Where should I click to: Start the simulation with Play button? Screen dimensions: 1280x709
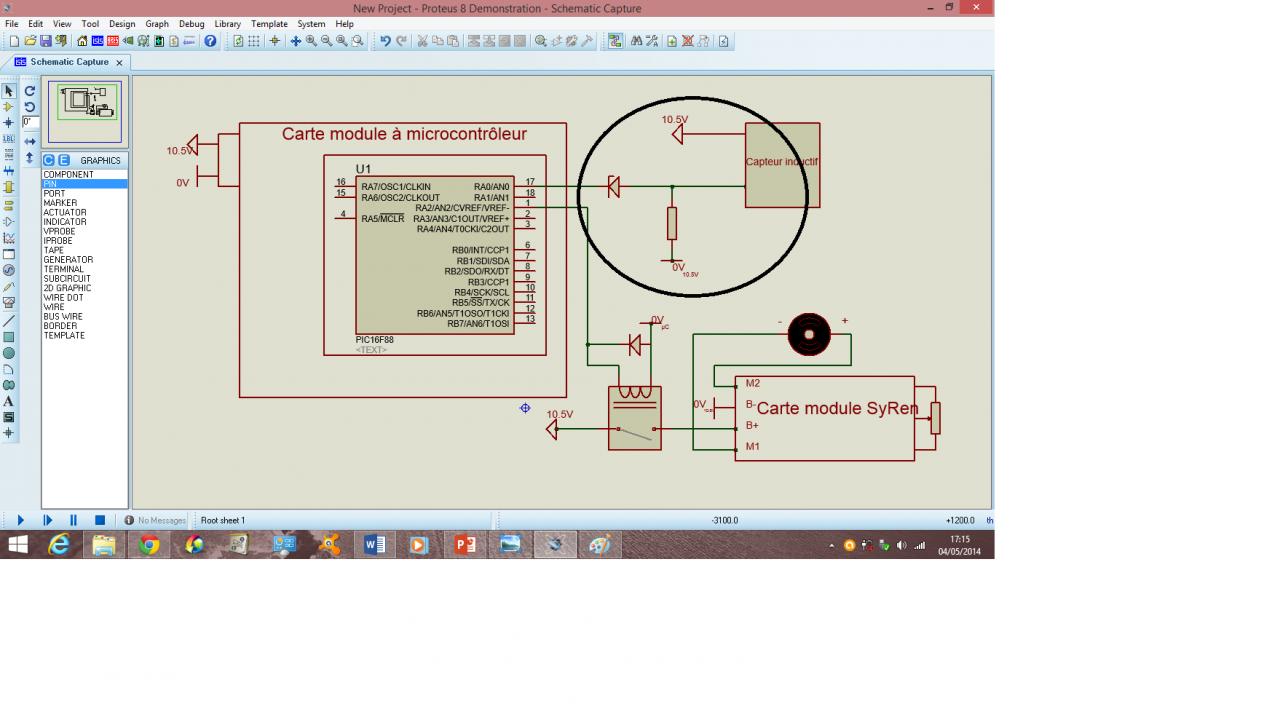pos(20,520)
